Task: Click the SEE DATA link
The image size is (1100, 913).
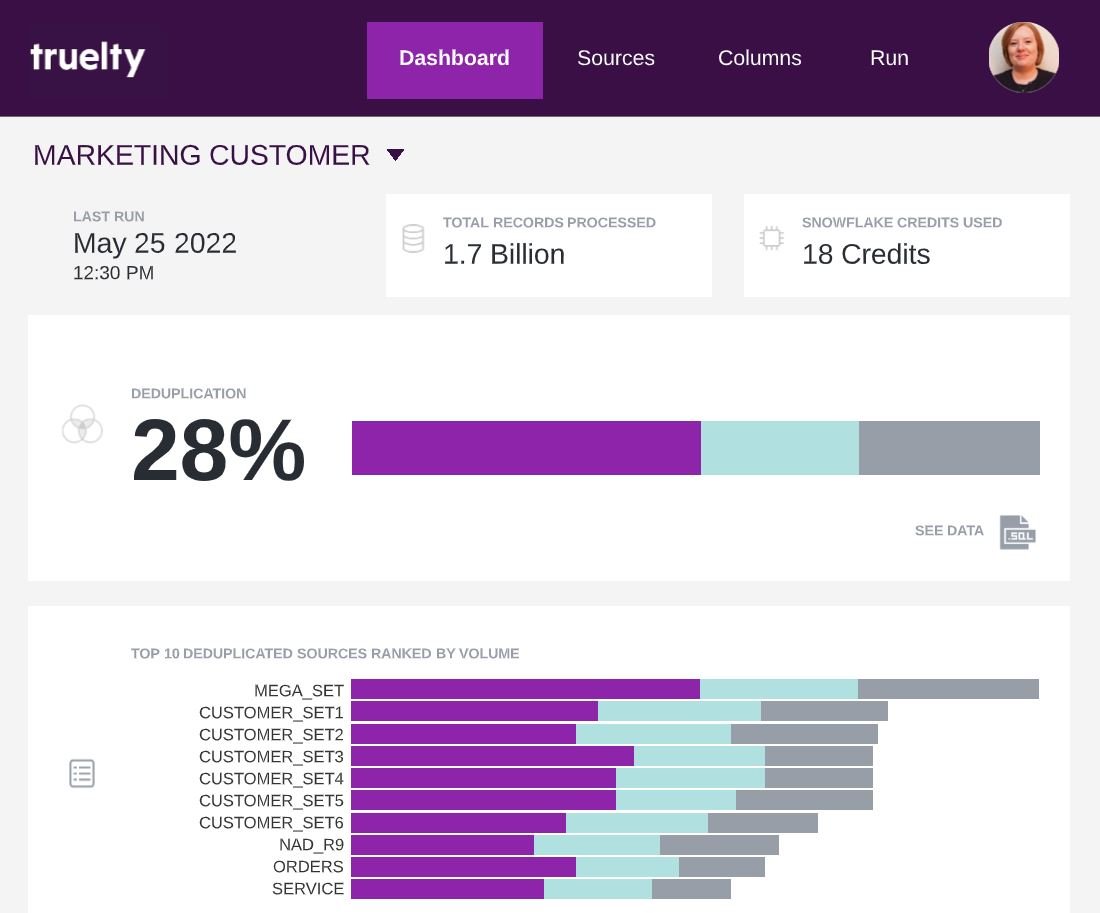Action: (948, 531)
